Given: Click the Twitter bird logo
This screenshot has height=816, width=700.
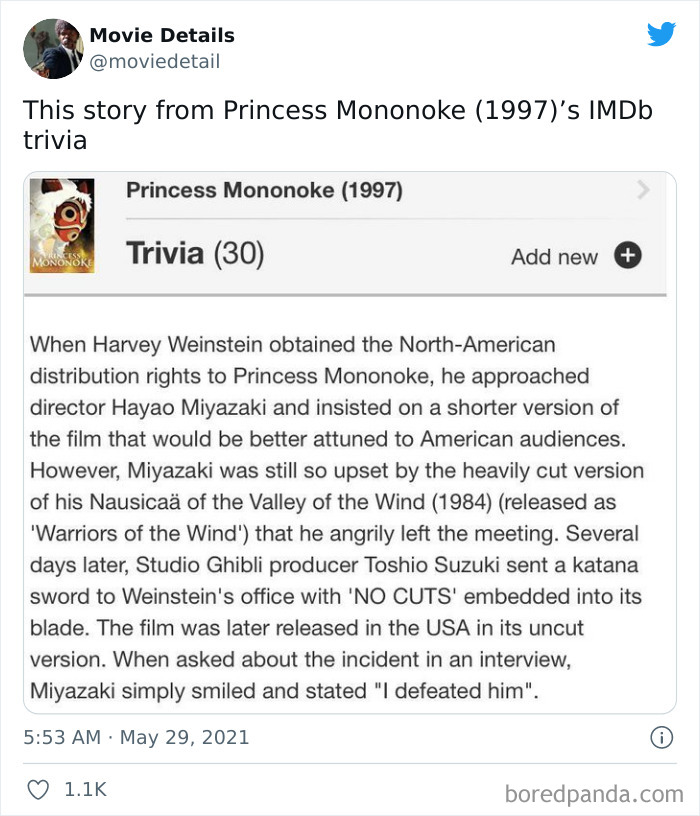Looking at the screenshot, I should tap(662, 32).
